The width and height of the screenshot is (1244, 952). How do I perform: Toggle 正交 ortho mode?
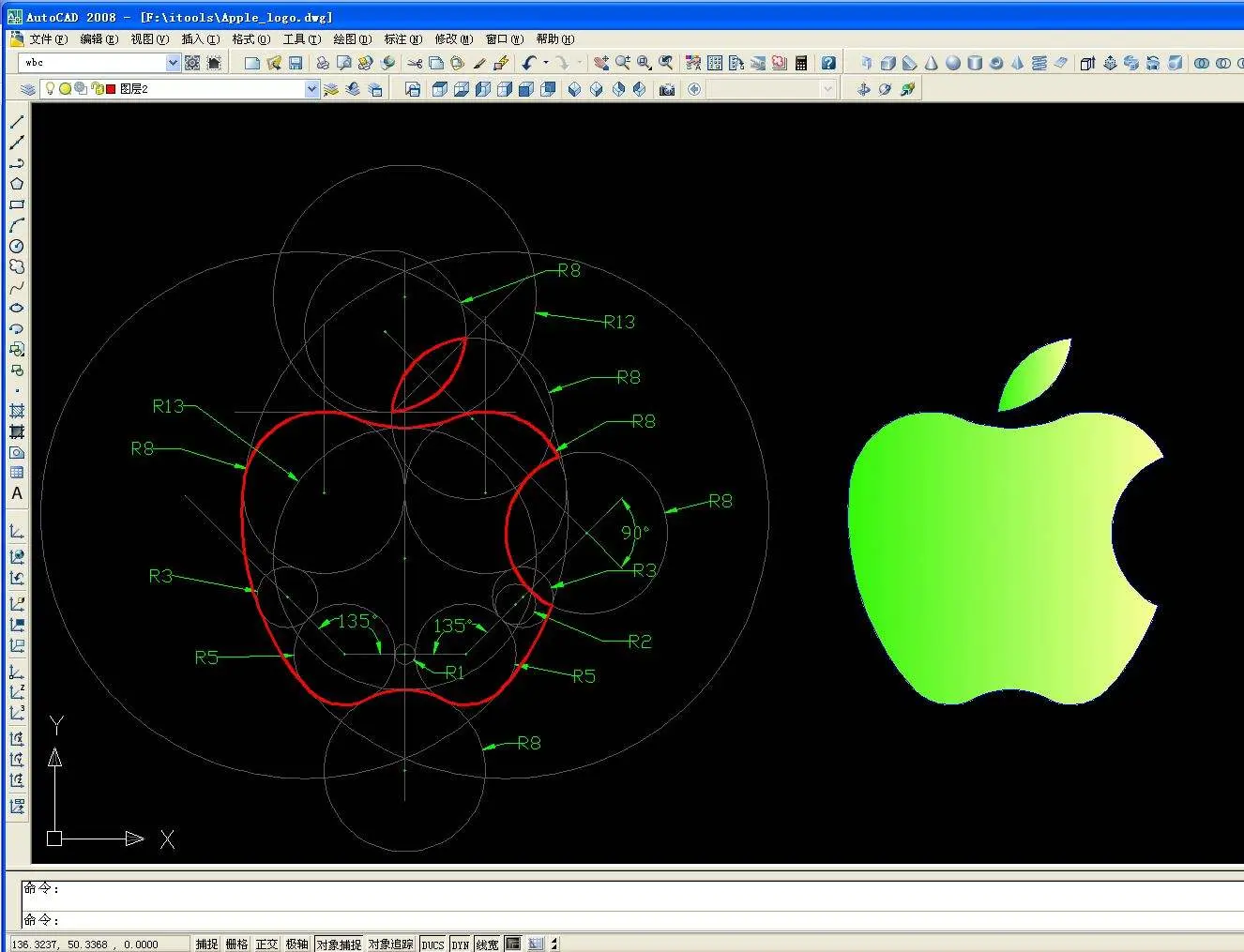[x=266, y=944]
